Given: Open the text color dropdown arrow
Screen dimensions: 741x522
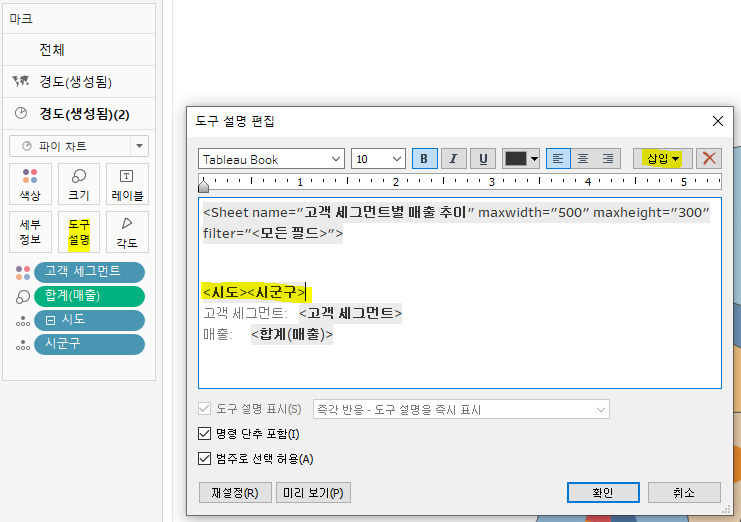Looking at the screenshot, I should pos(534,159).
